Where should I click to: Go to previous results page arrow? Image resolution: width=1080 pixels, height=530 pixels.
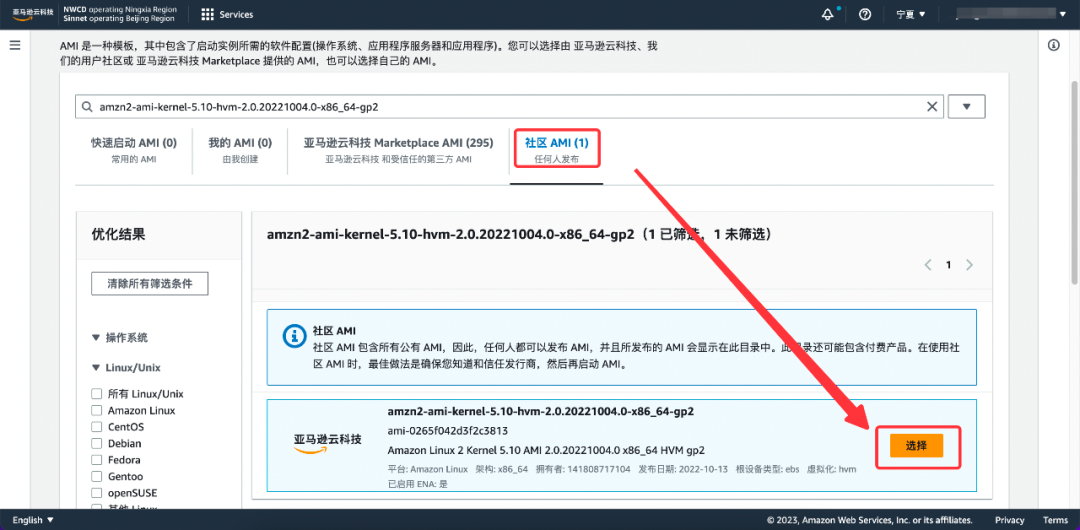coord(928,265)
